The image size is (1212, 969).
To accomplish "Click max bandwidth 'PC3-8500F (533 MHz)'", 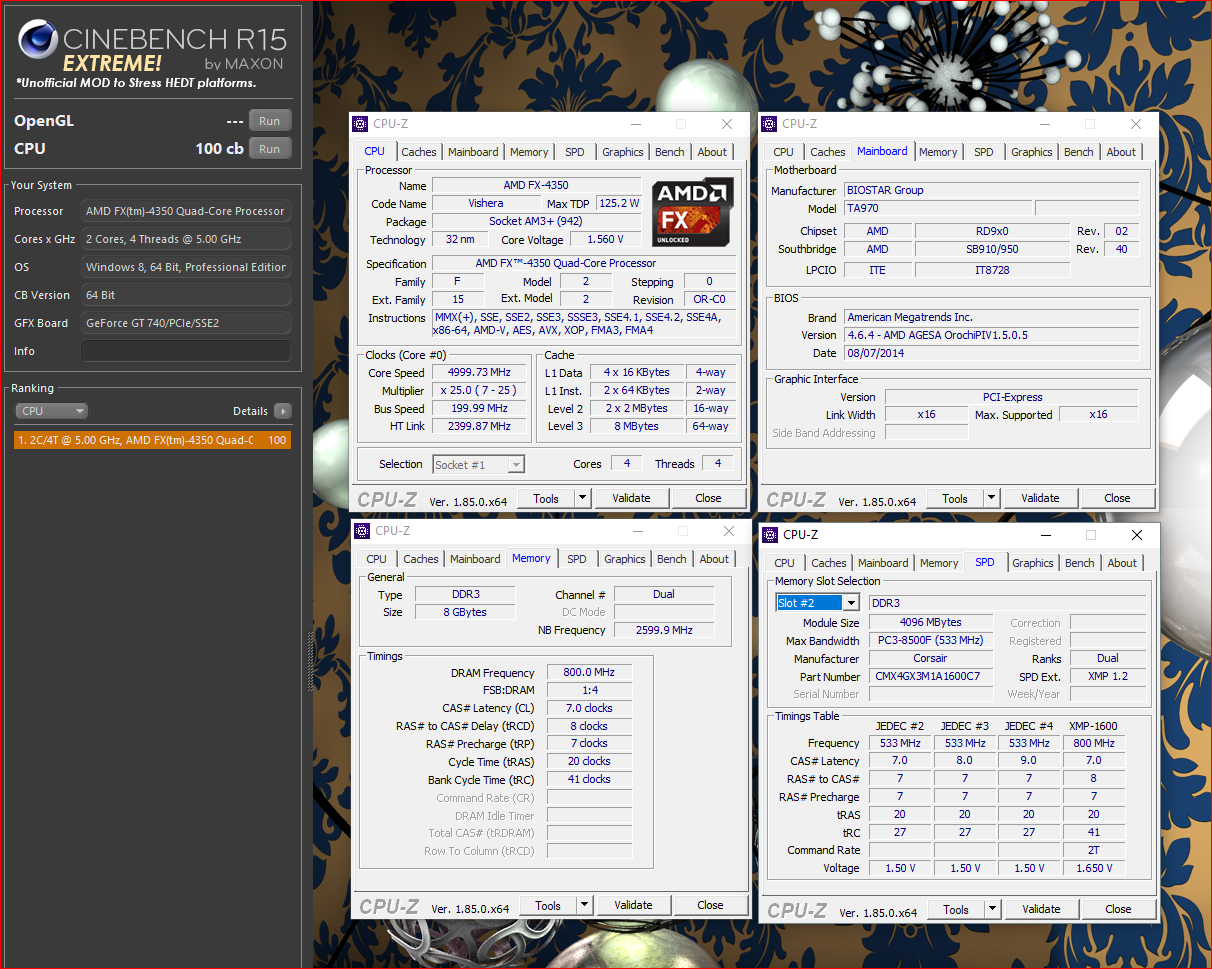I will point(930,640).
